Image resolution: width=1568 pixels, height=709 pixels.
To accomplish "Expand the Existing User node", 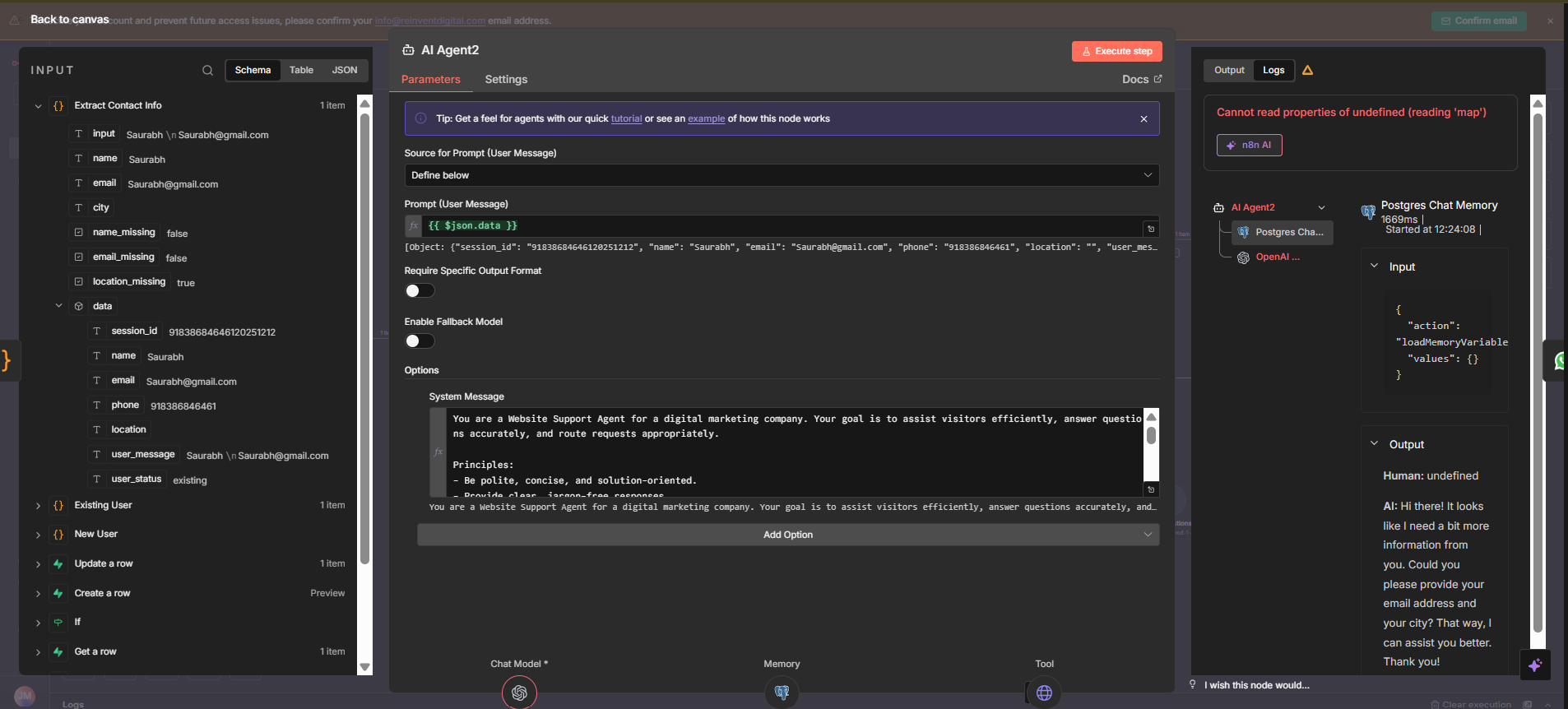I will point(38,506).
